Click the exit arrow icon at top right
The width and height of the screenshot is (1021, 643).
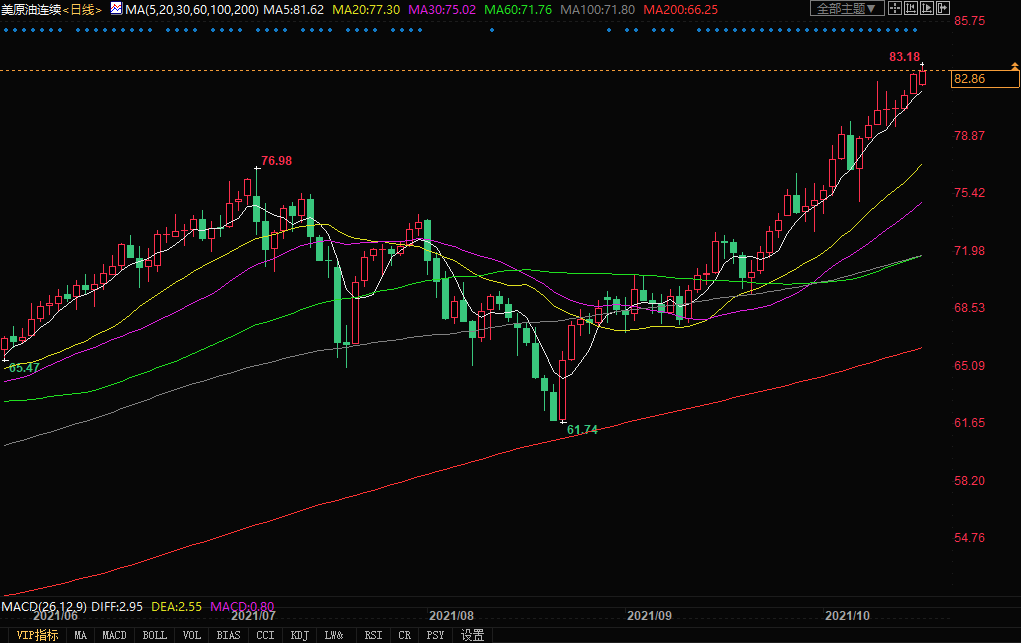click(942, 9)
